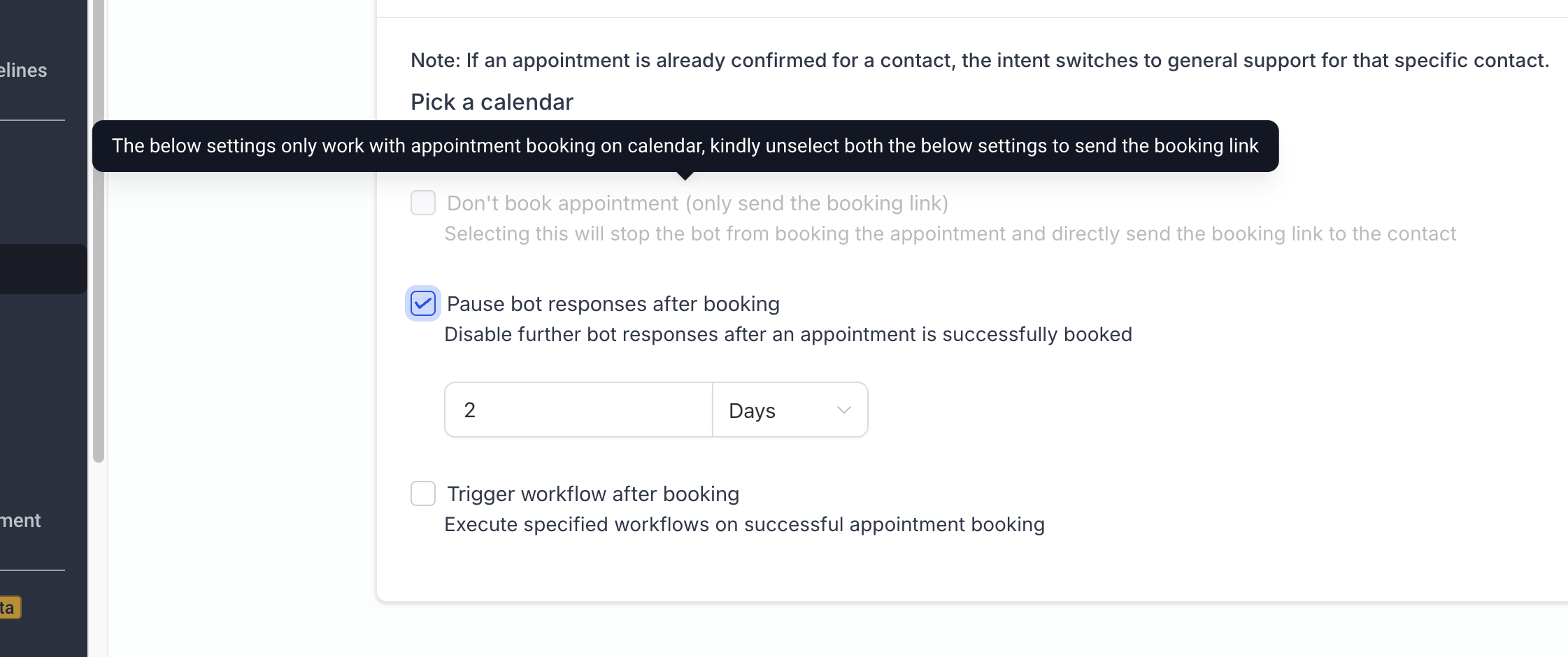
Task: Click the 'Selecting this will stop the bot' description
Action: [950, 233]
